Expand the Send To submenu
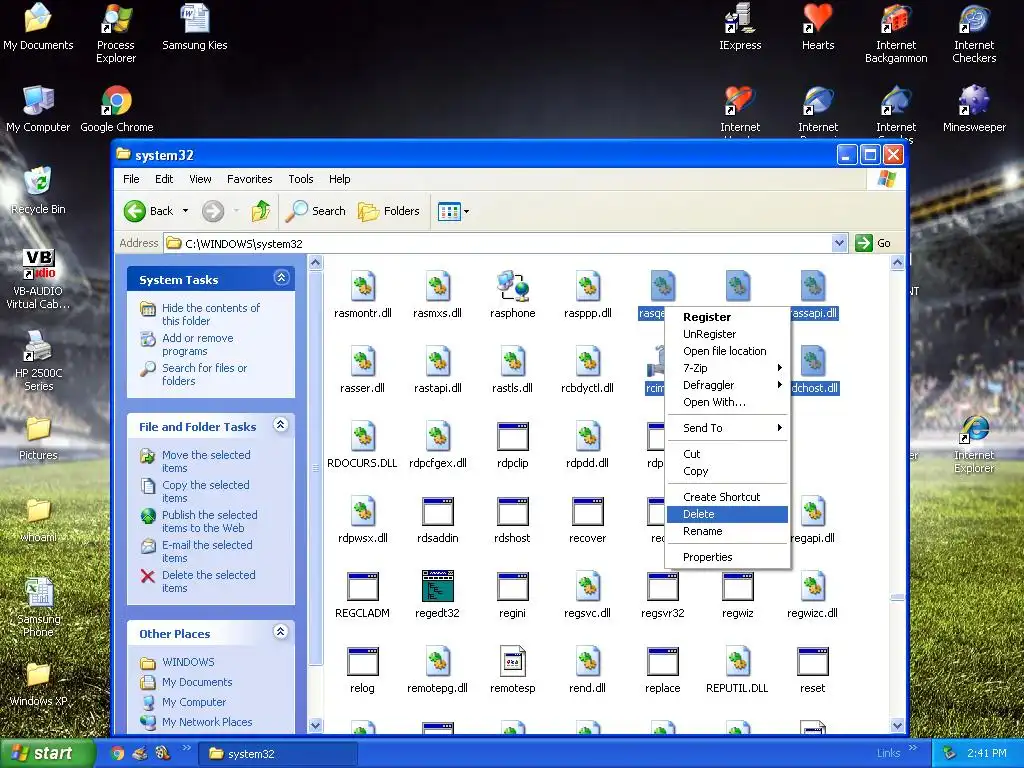Screen dimensions: 1024x768 coord(726,428)
